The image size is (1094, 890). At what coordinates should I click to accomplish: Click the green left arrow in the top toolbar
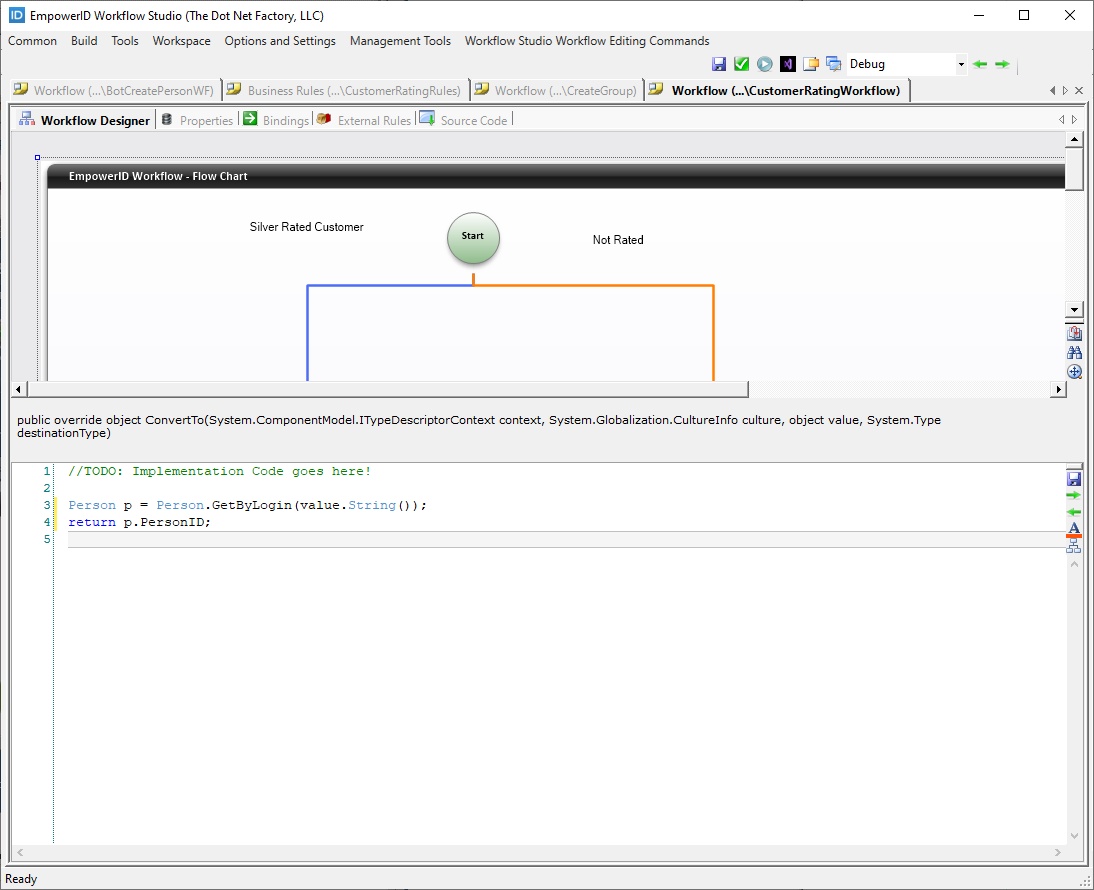click(980, 64)
